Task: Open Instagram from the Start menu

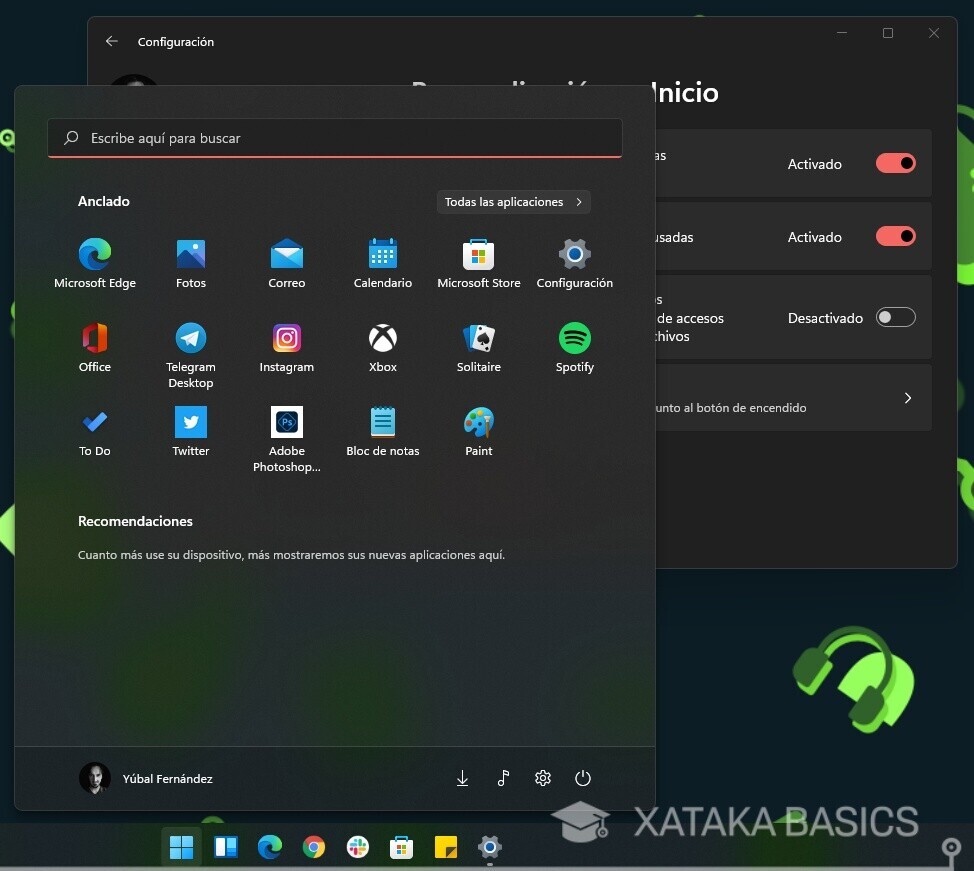Action: tap(286, 338)
